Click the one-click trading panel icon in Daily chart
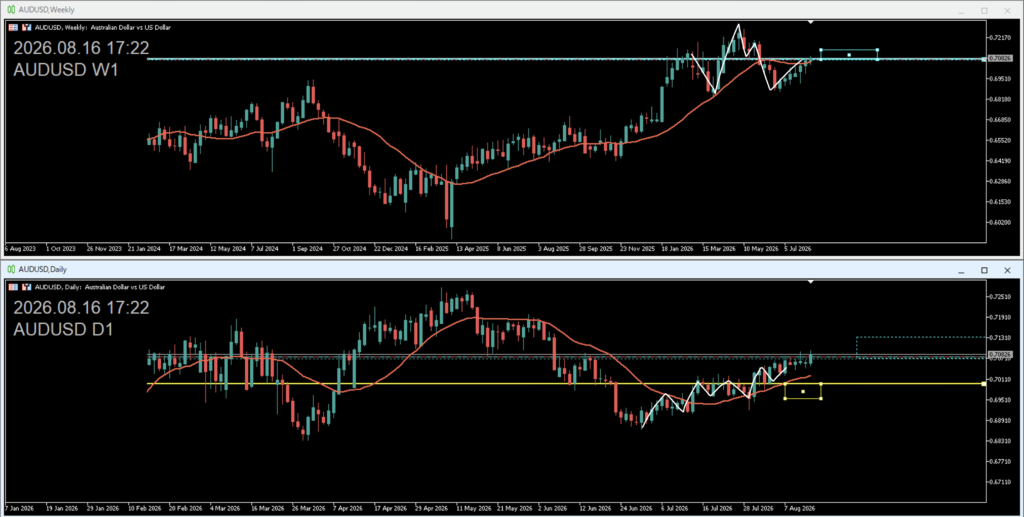Screen dimensions: 1024x517 (x=13, y=287)
